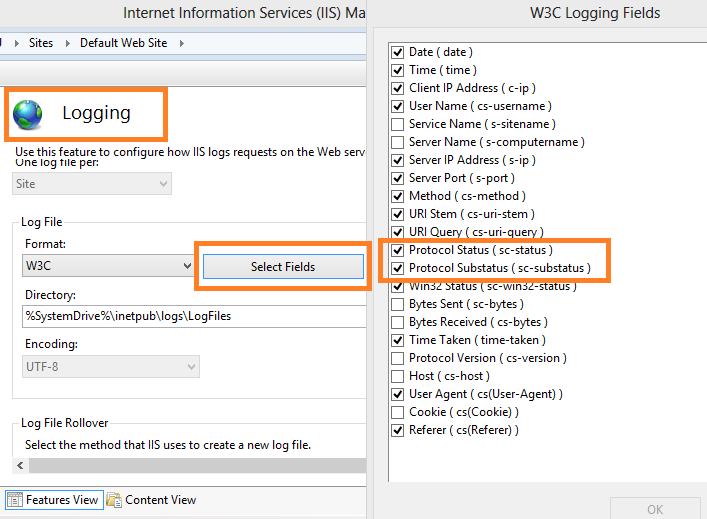Click the horizontal scrollbar below Log File Rollover
Image resolution: width=707 pixels, height=519 pixels.
click(x=190, y=466)
